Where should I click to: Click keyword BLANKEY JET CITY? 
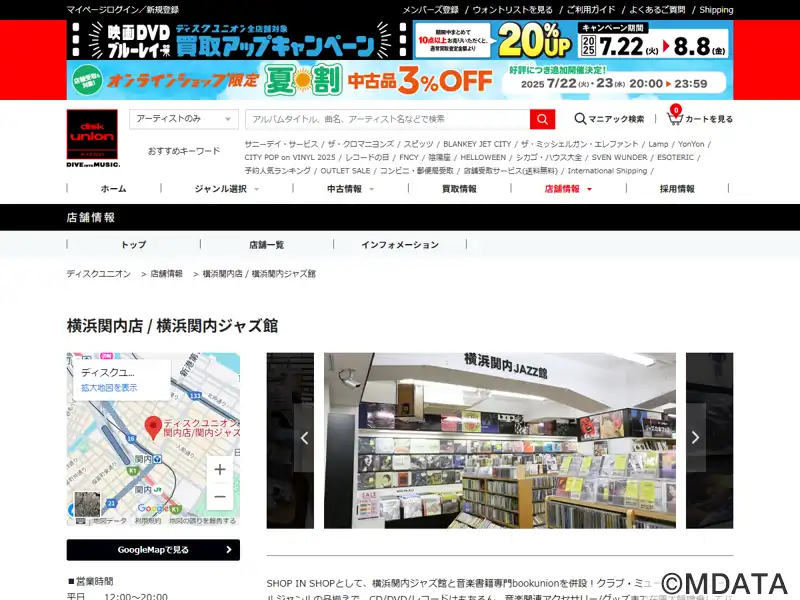477,144
